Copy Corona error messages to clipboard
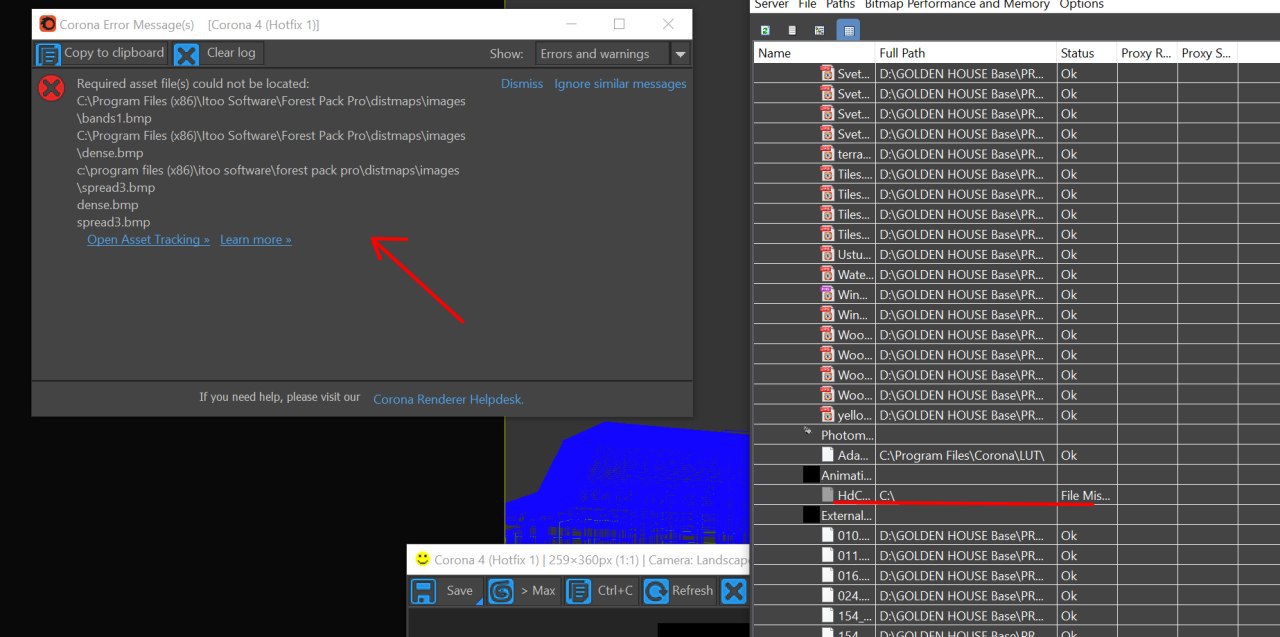1280x637 pixels. point(100,54)
